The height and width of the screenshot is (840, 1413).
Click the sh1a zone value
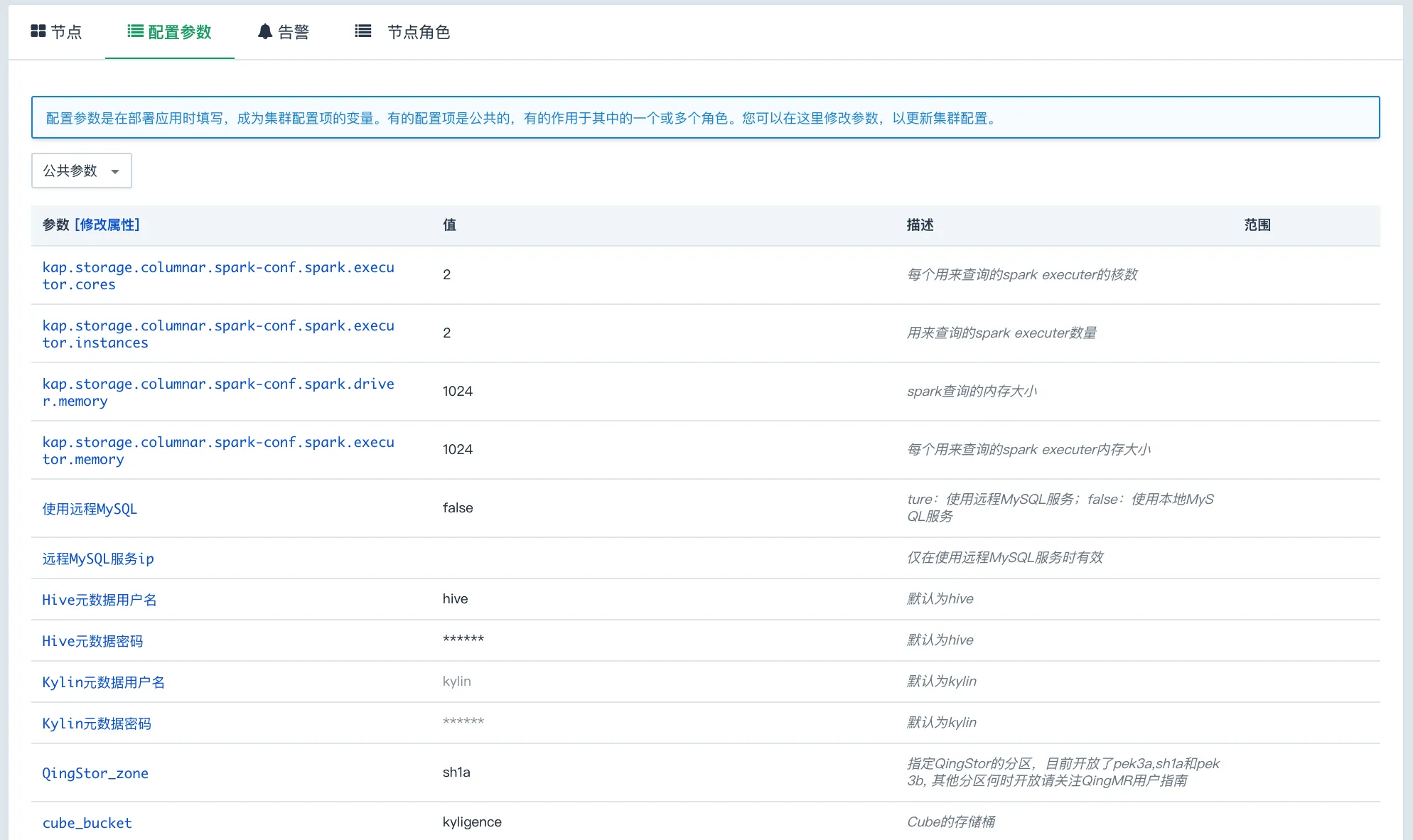click(456, 772)
